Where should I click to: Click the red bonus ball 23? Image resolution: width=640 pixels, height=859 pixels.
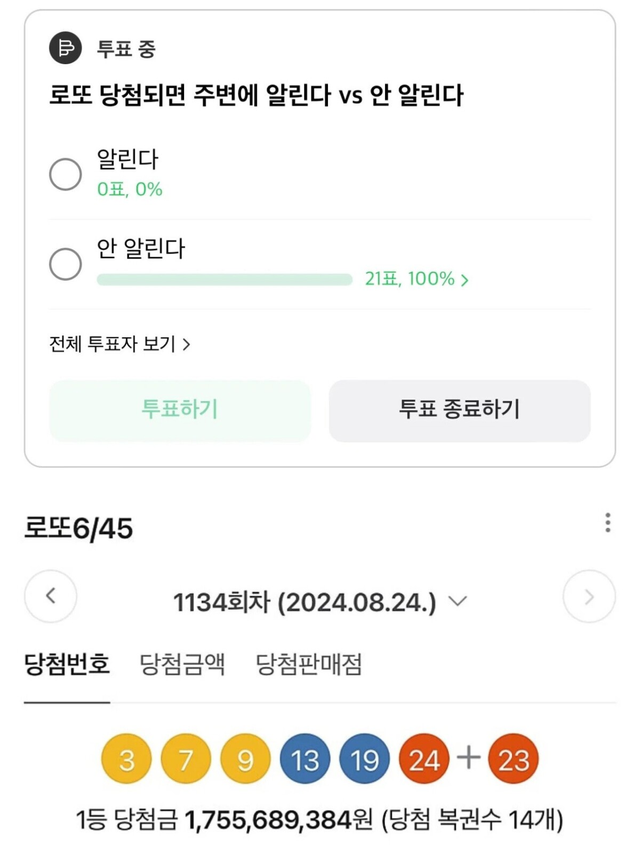point(514,759)
